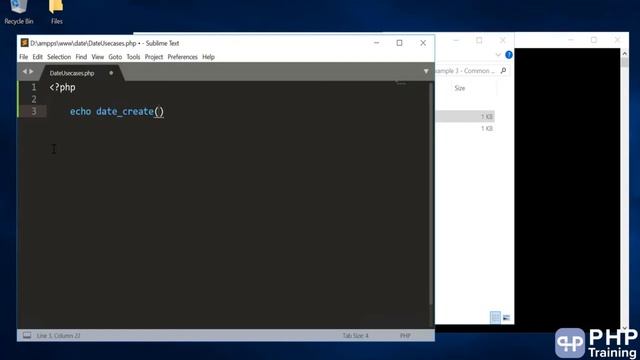The height and width of the screenshot is (360, 640).
Task: Change indentation via Tab Size: 4
Action: pyautogui.click(x=356, y=336)
